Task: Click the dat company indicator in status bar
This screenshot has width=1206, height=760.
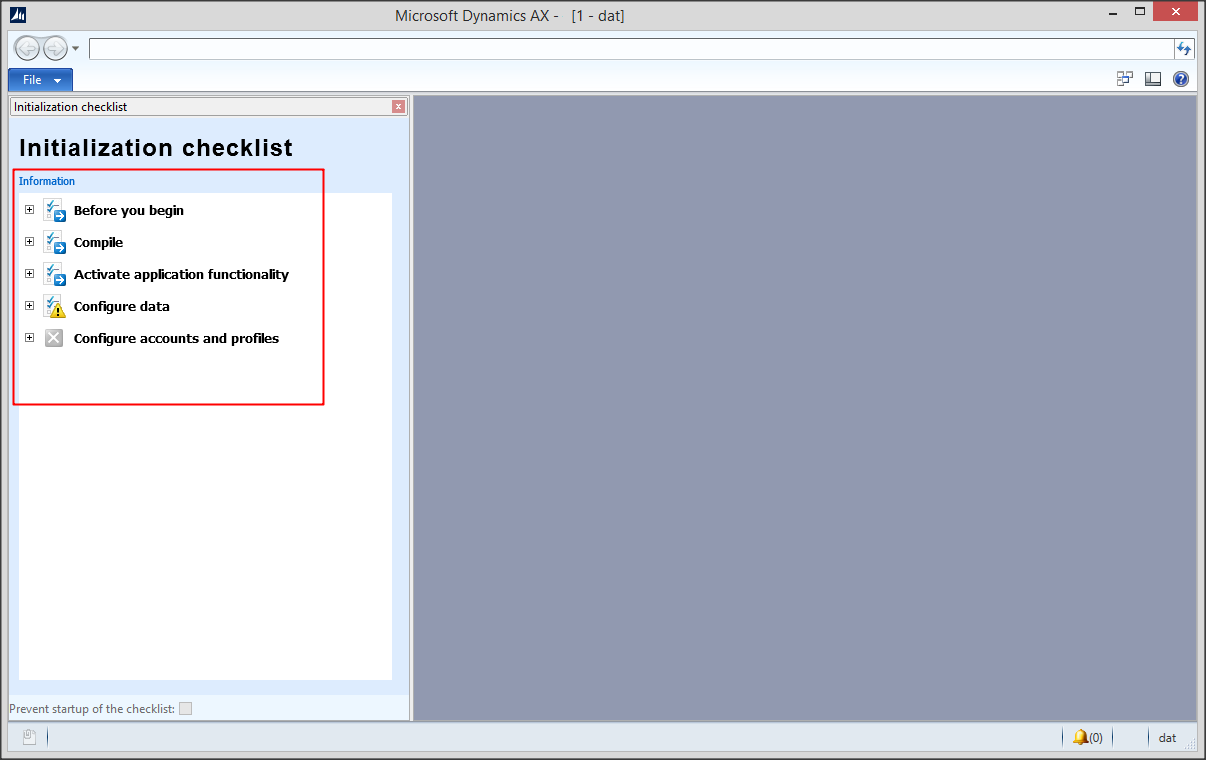Action: pos(1167,738)
